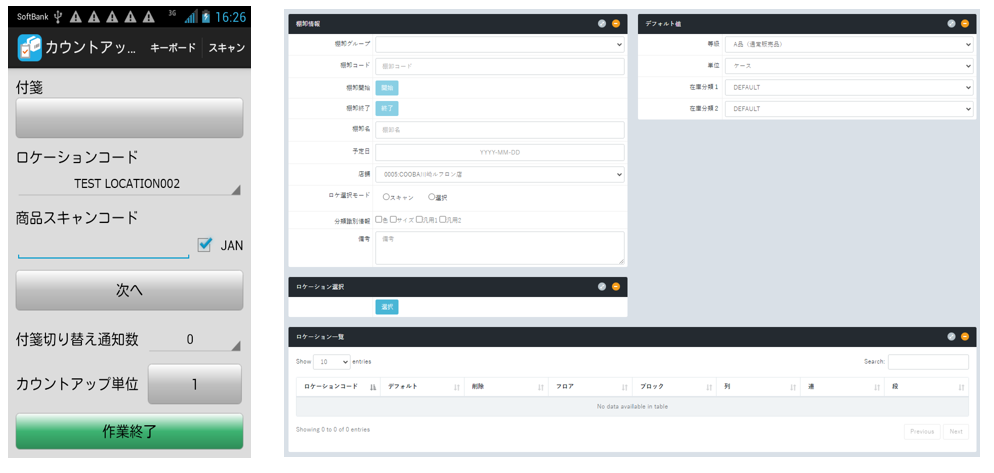Click the grey circle icon on ロケーション選択 panel

pos(602,287)
